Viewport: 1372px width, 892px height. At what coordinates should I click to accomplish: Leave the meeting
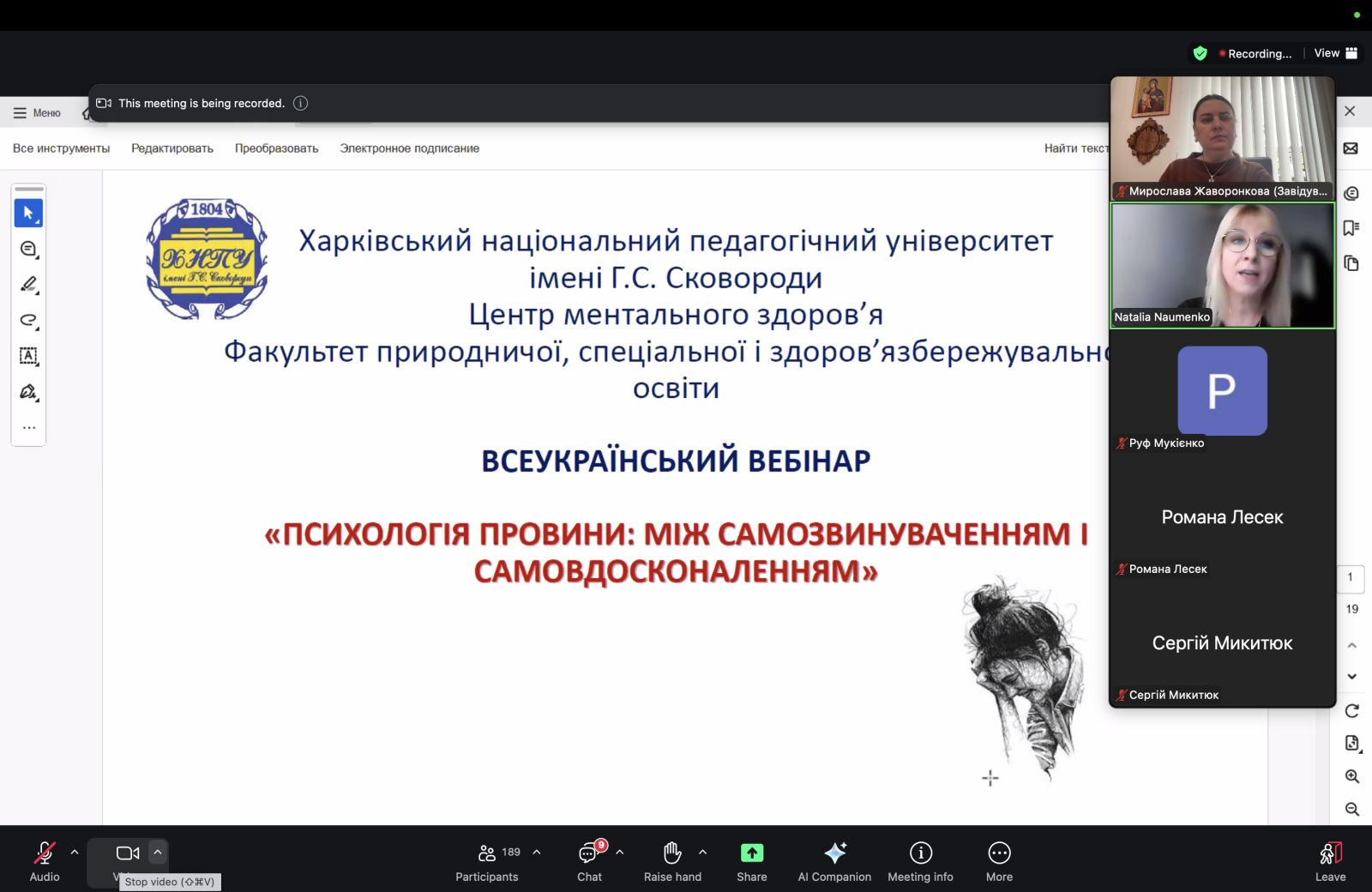1331,861
